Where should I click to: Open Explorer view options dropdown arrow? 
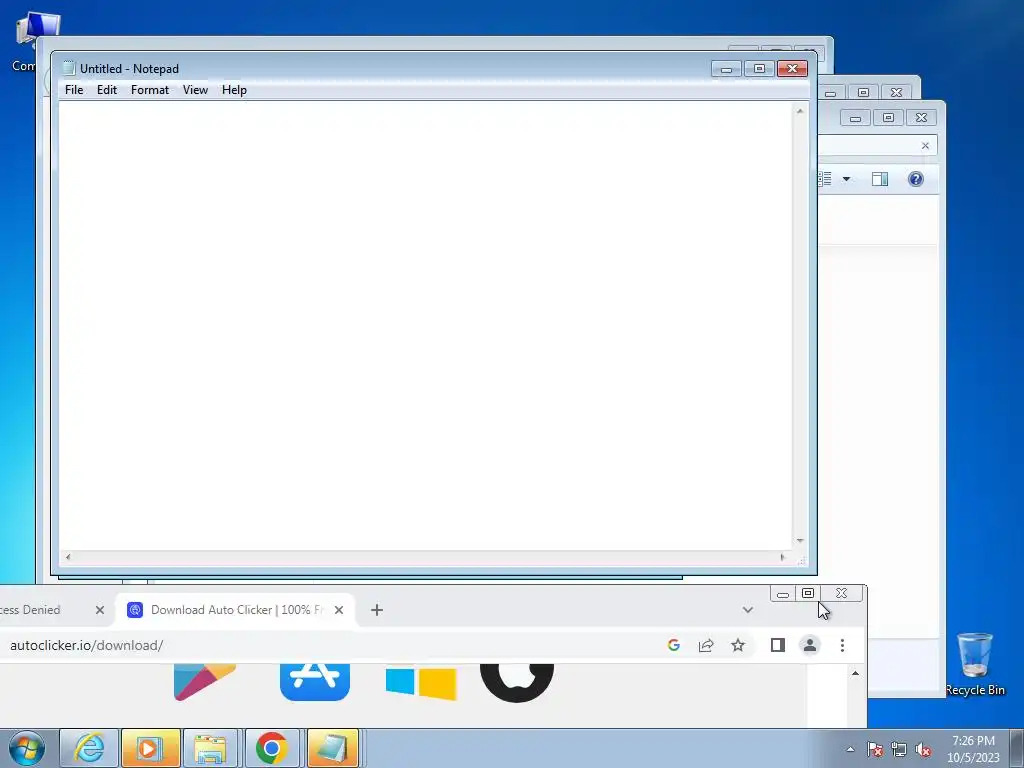[x=846, y=179]
